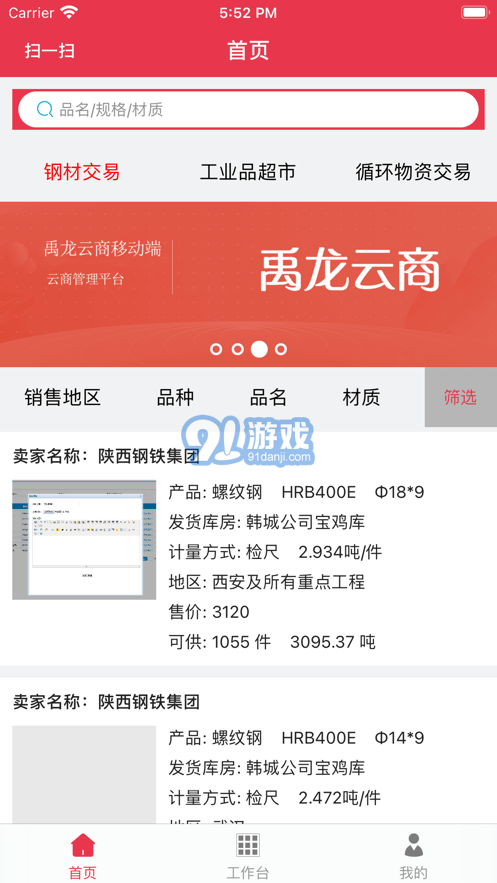The height and width of the screenshot is (883, 497).
Task: Switch to the 工业品超市 tab
Action: tap(248, 172)
